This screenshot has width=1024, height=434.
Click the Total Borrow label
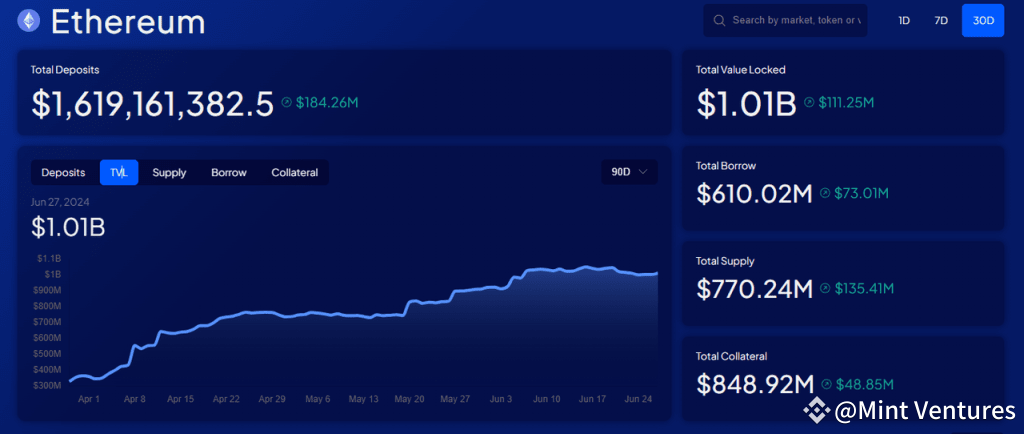(726, 166)
